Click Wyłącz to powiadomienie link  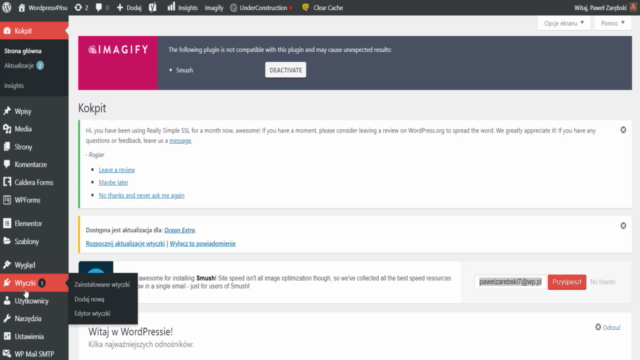(202, 244)
